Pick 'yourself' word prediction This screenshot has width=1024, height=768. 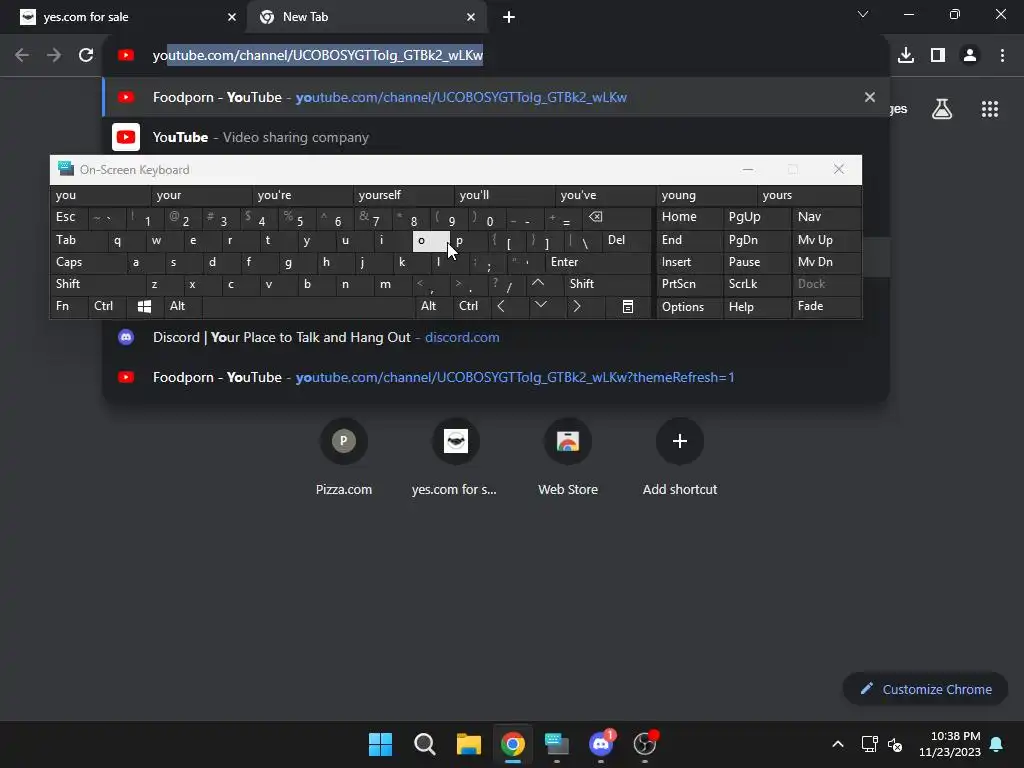click(x=404, y=195)
